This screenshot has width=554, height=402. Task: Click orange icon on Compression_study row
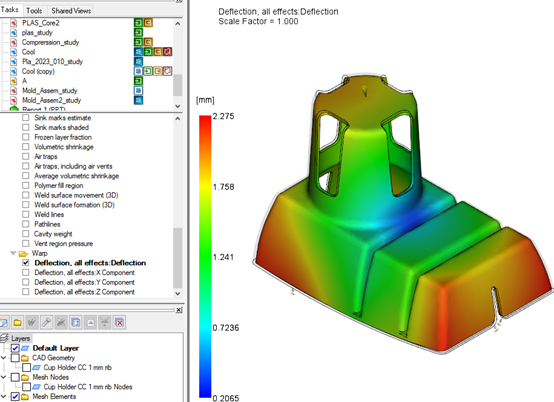148,42
